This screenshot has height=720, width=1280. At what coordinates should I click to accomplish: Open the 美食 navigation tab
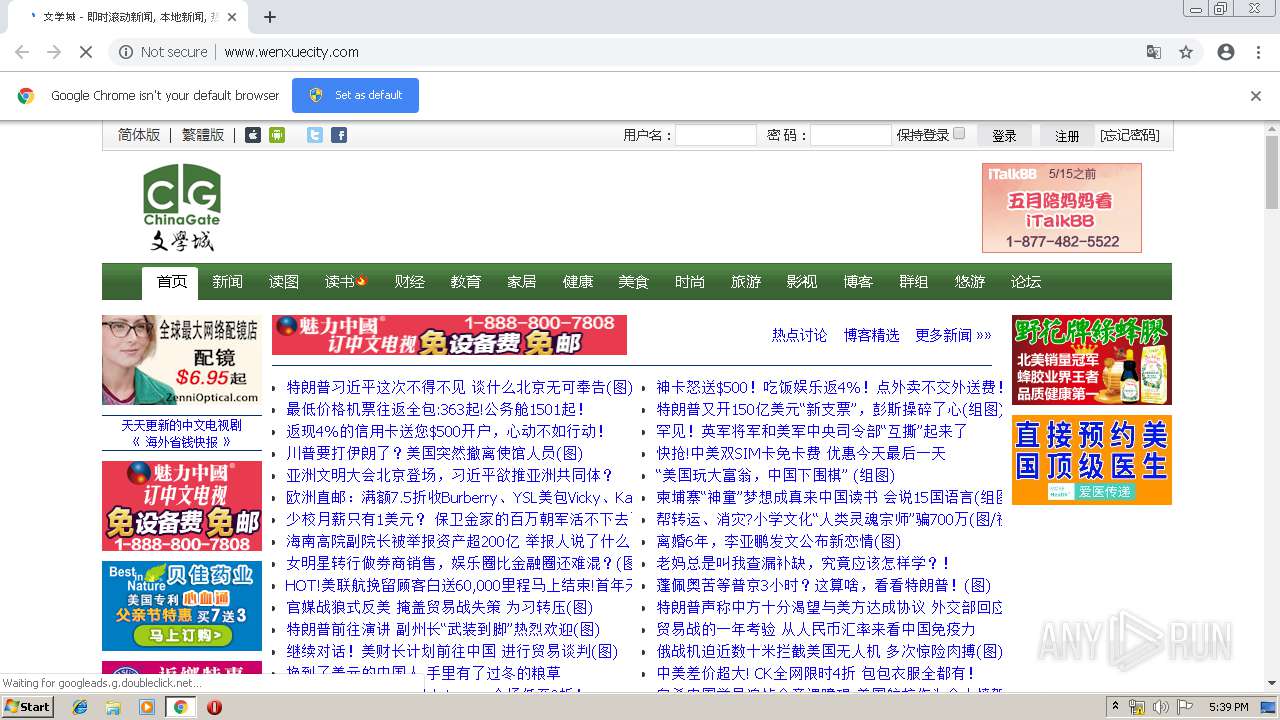(x=633, y=282)
